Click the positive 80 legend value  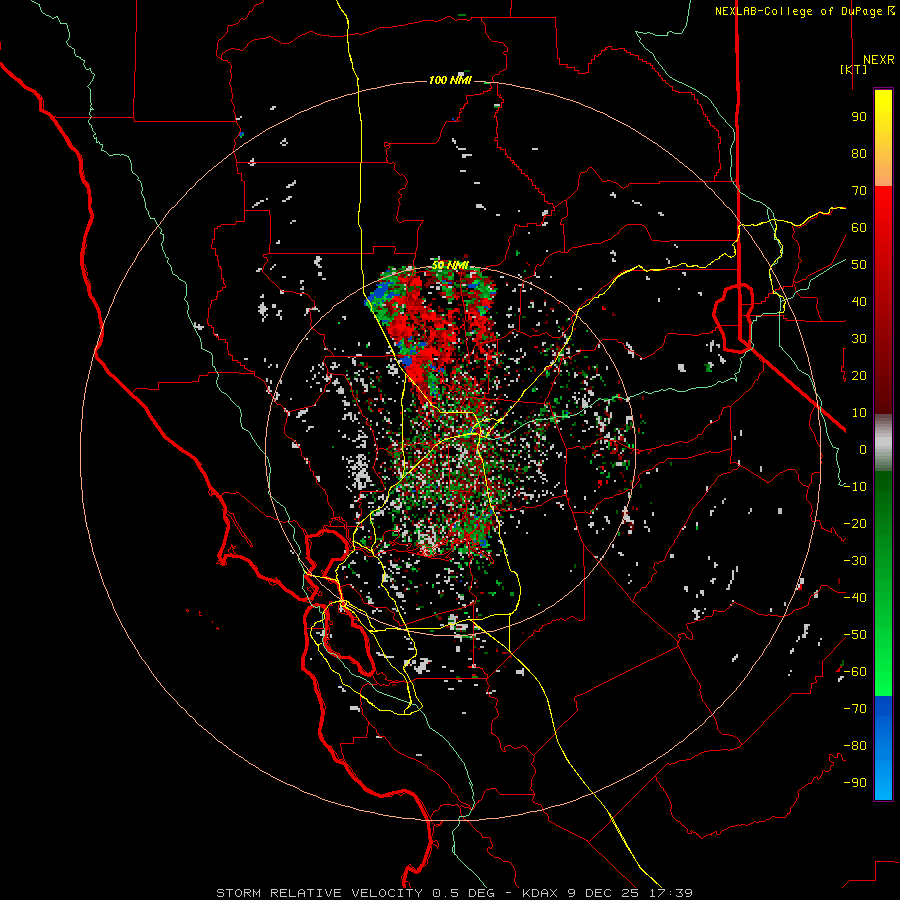pyautogui.click(x=859, y=153)
